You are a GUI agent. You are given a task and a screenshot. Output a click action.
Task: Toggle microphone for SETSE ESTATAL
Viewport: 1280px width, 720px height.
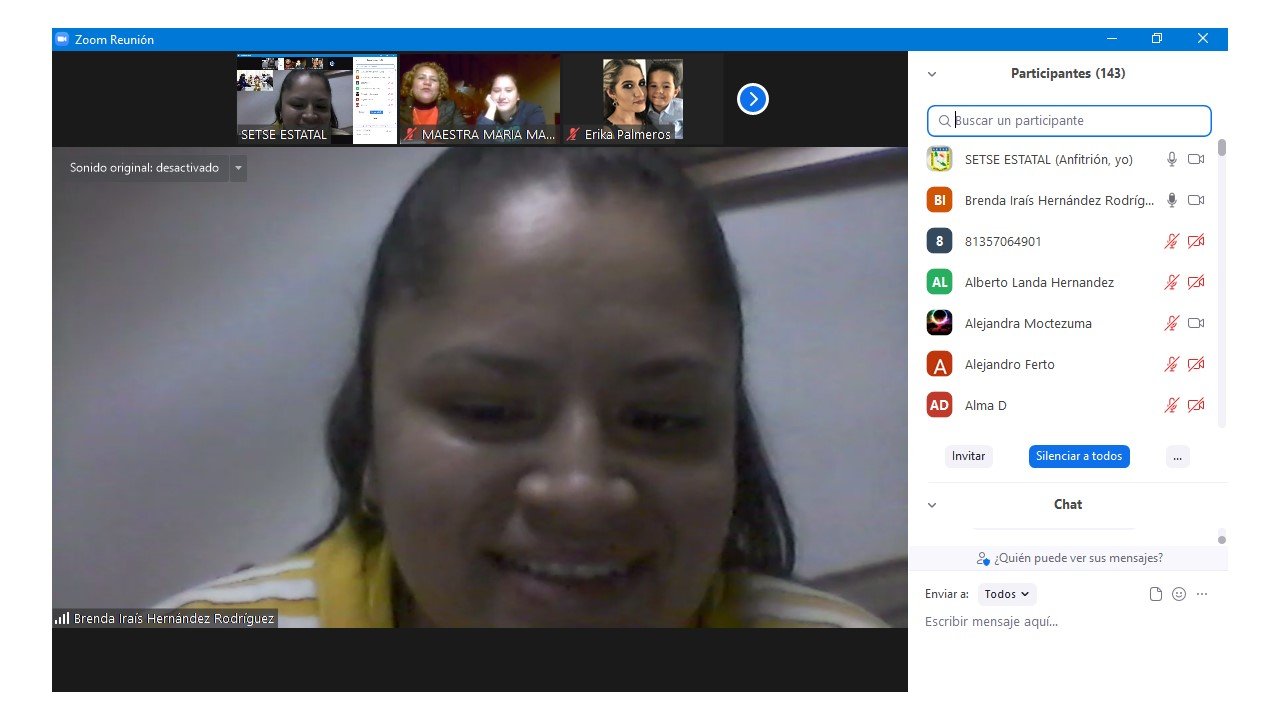(1172, 159)
